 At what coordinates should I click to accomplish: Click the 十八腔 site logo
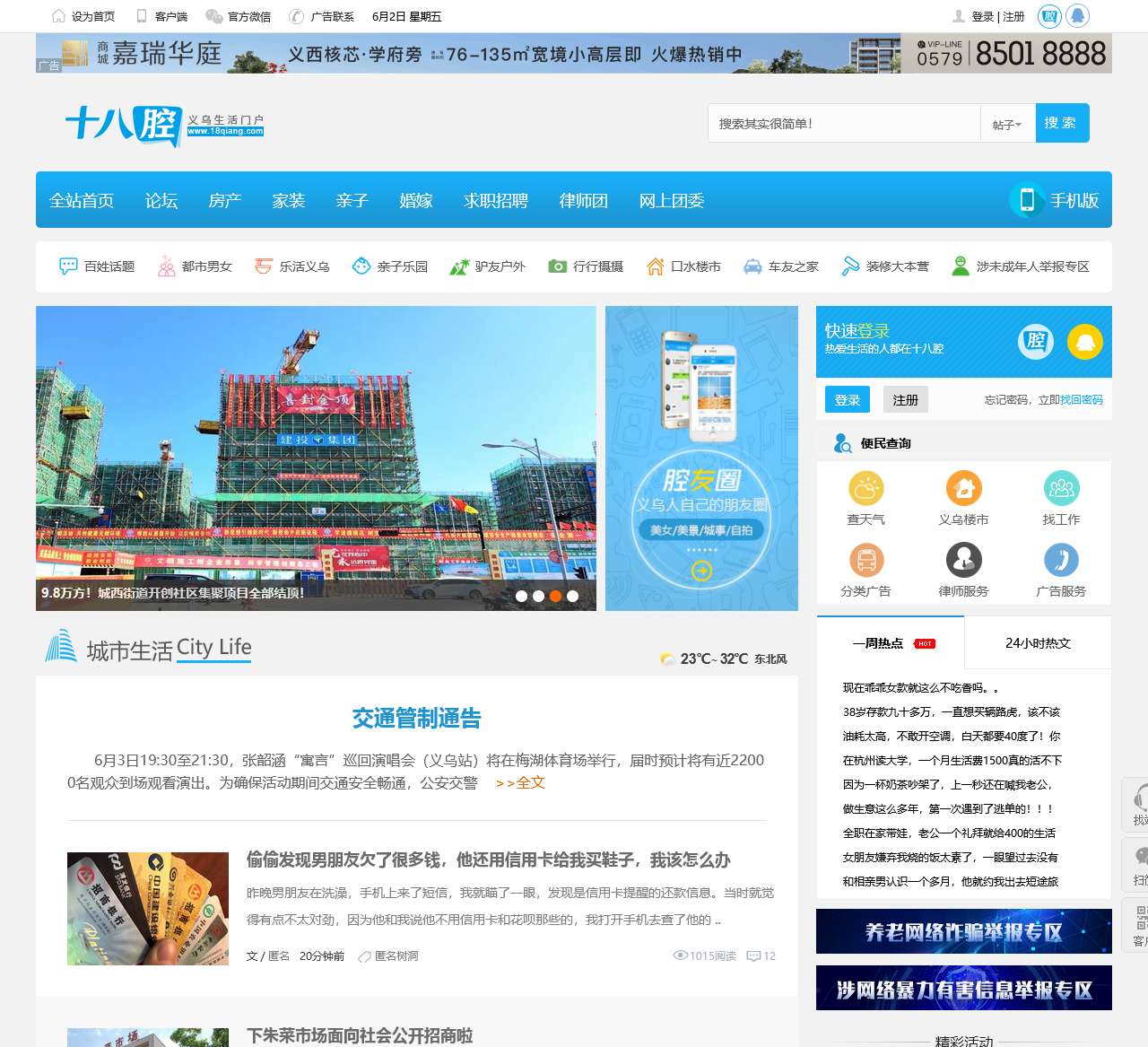165,126
